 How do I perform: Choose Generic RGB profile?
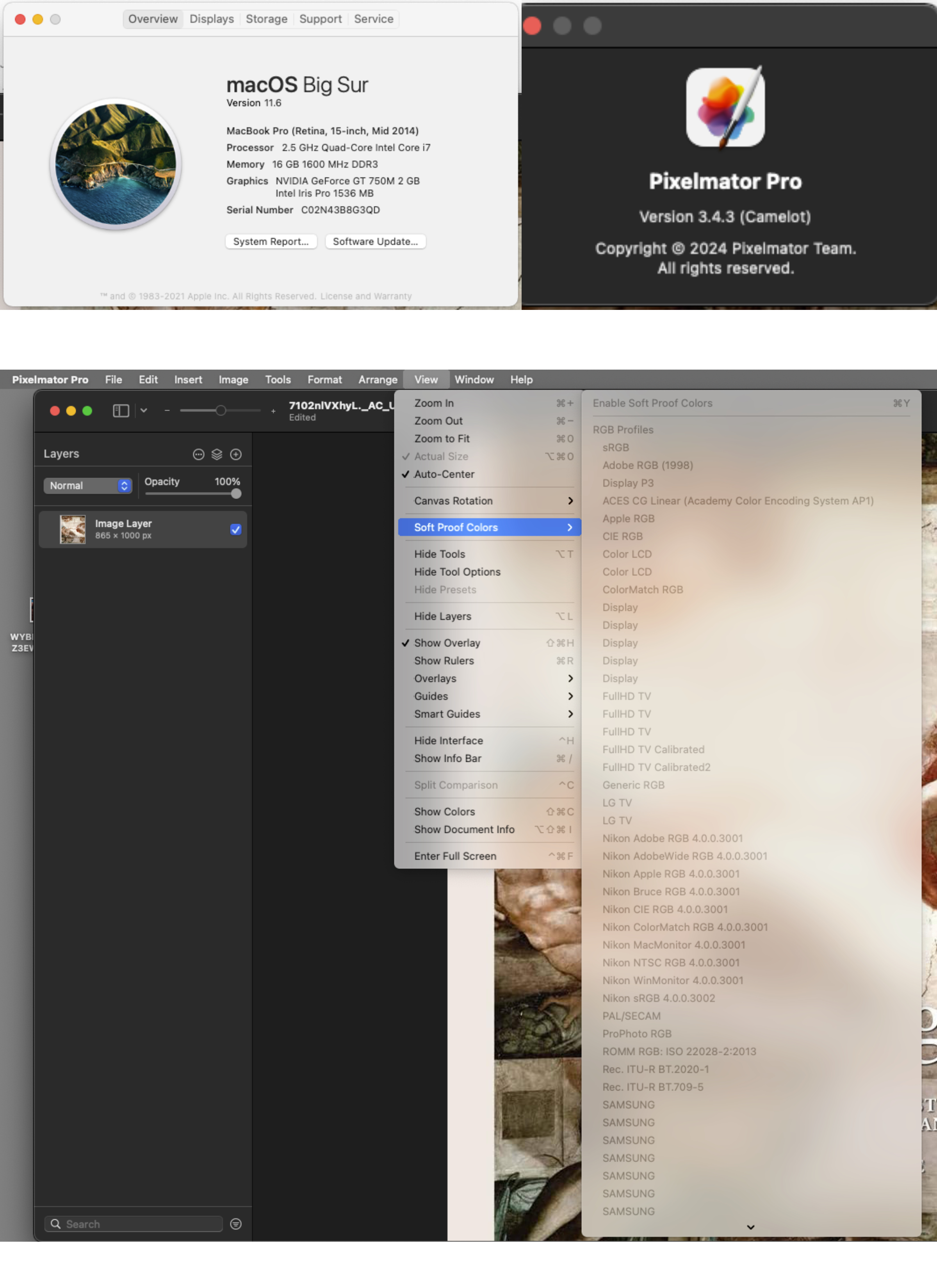click(x=751, y=785)
